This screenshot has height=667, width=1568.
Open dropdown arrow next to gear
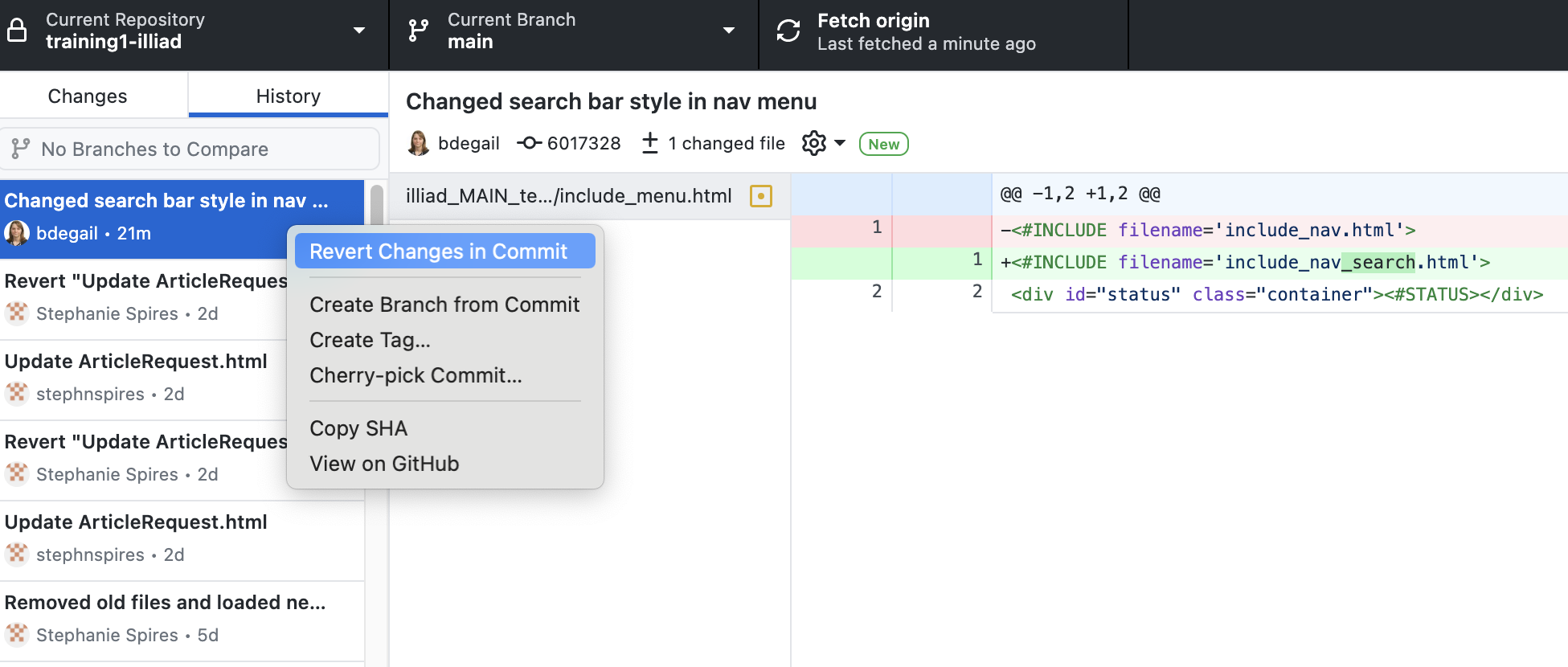pyautogui.click(x=840, y=143)
